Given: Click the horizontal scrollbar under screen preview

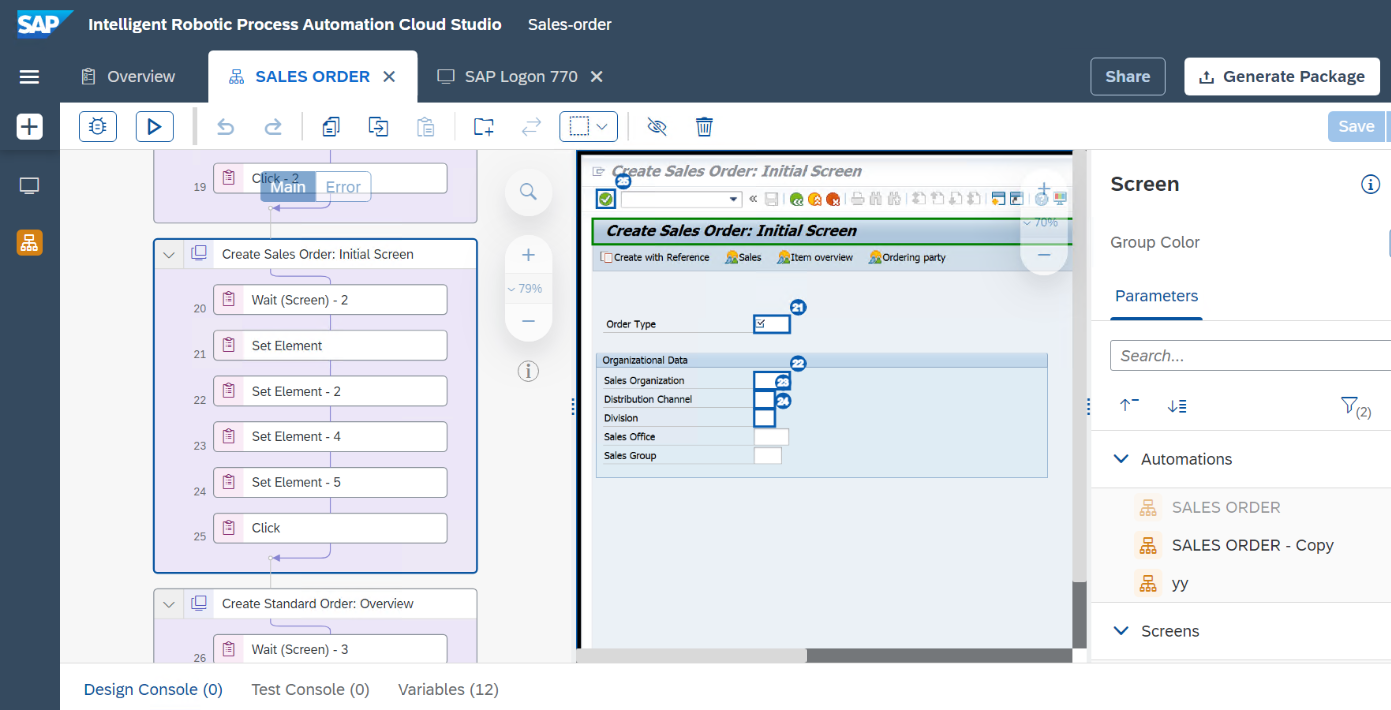Looking at the screenshot, I should click(692, 656).
